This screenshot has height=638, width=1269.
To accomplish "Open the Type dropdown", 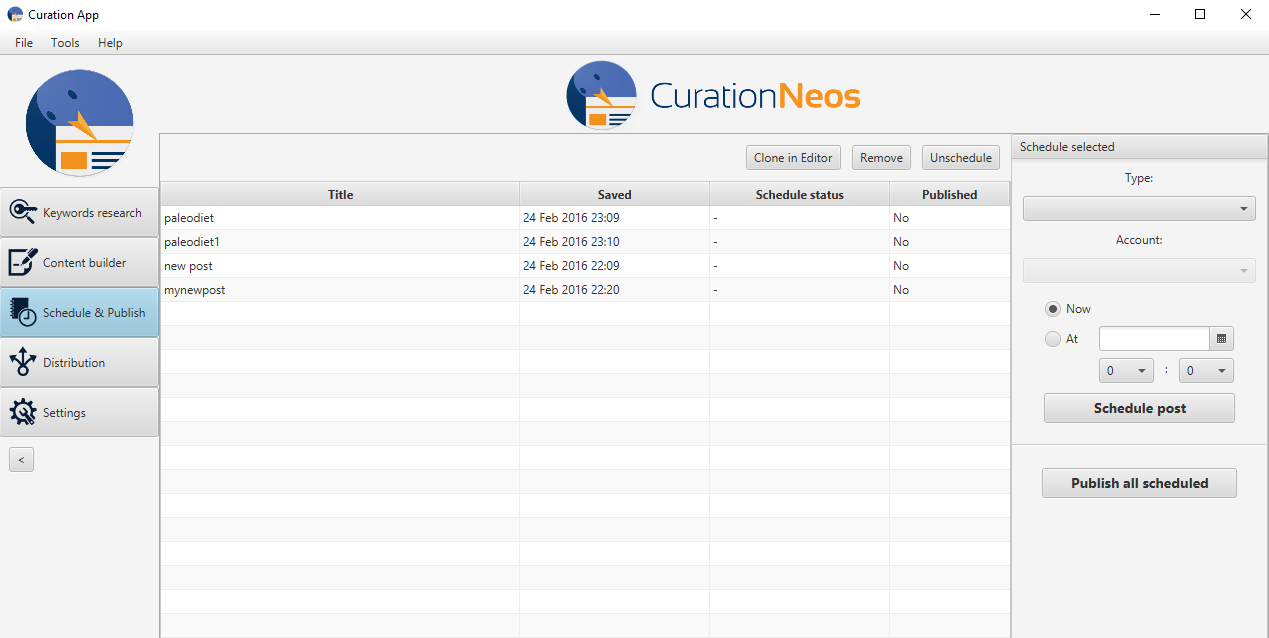I will (1139, 209).
